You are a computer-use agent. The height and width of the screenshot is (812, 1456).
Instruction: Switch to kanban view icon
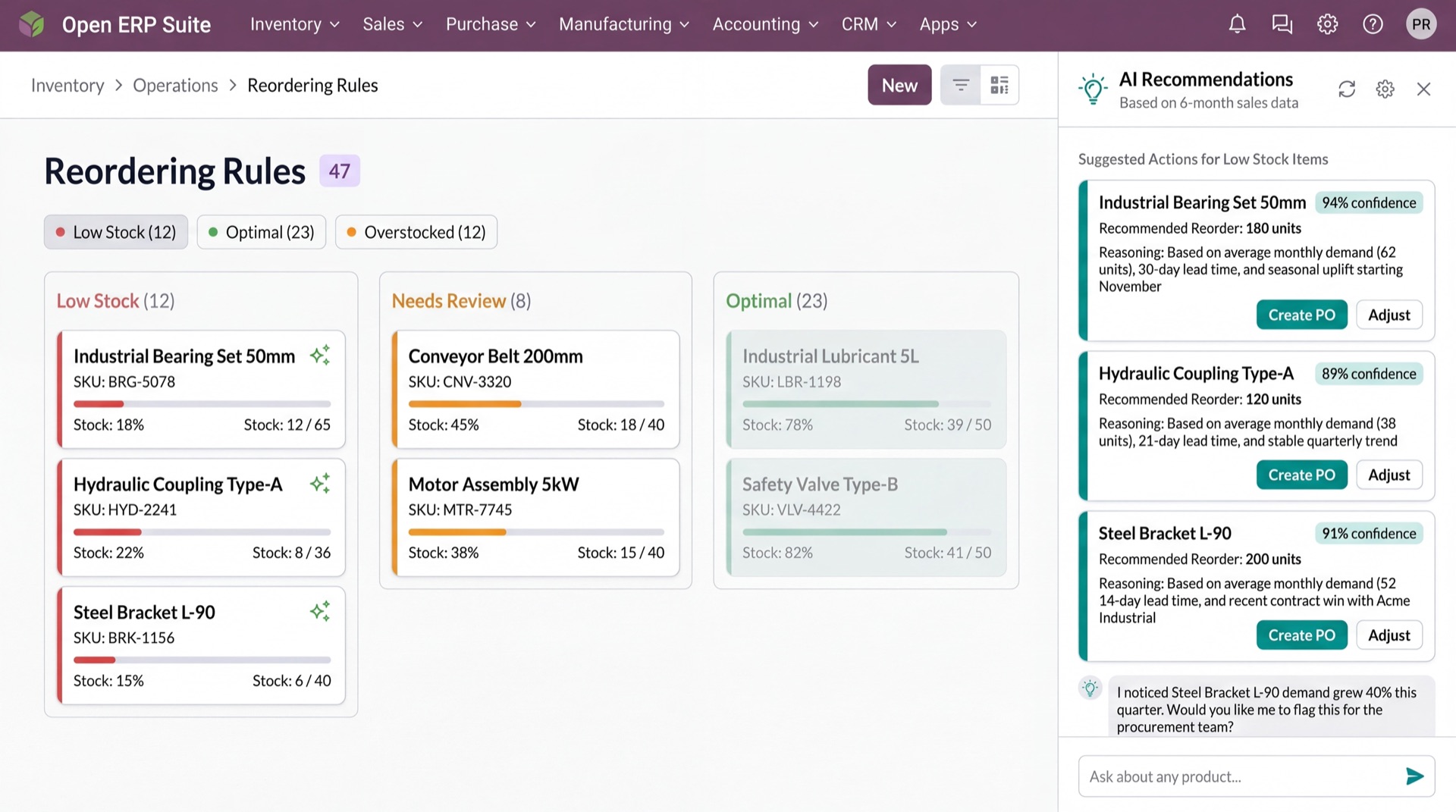(999, 85)
